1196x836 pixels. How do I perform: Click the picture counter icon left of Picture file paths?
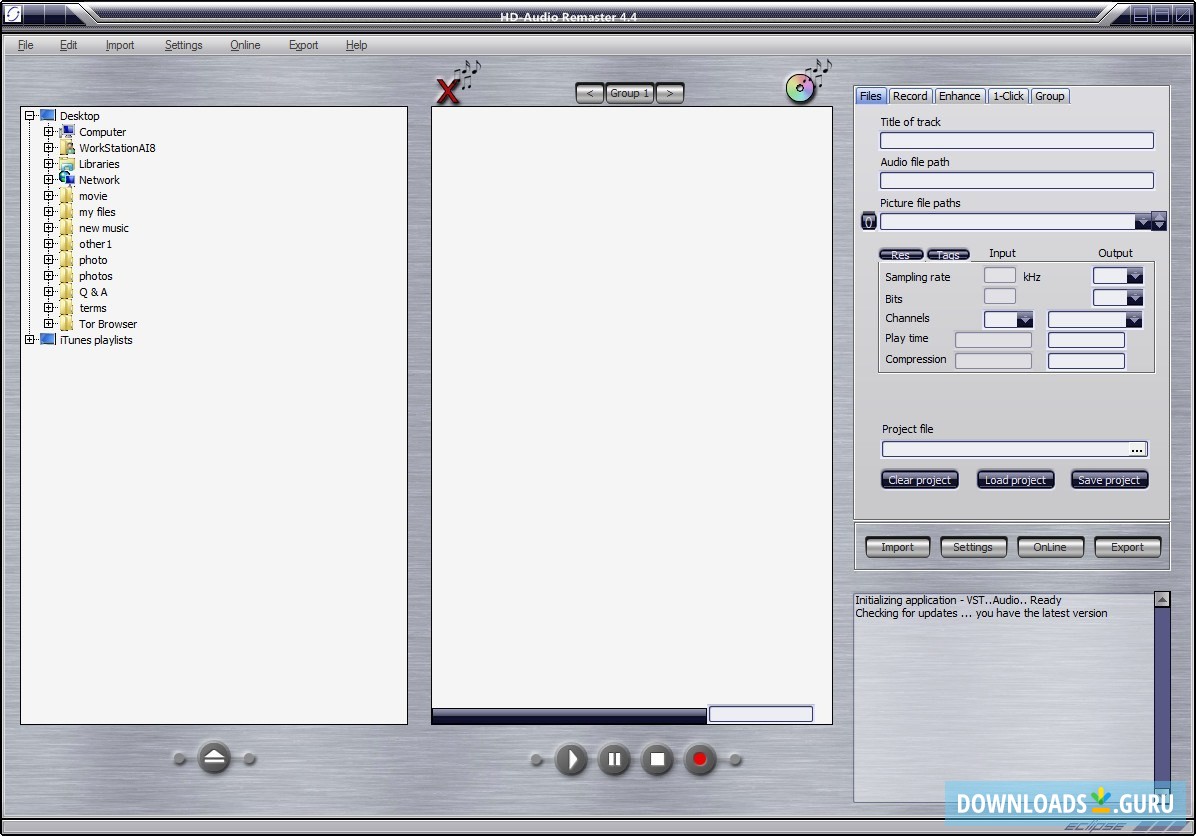[x=868, y=222]
